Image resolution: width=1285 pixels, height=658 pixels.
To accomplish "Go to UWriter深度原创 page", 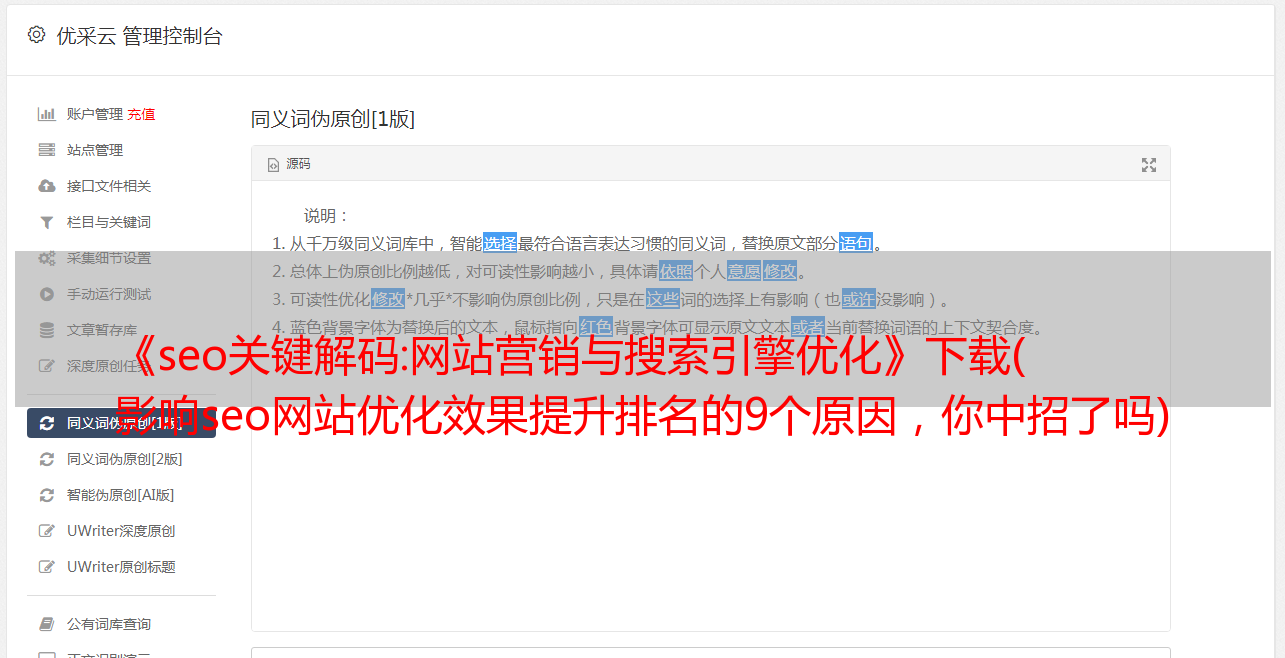I will (x=121, y=531).
